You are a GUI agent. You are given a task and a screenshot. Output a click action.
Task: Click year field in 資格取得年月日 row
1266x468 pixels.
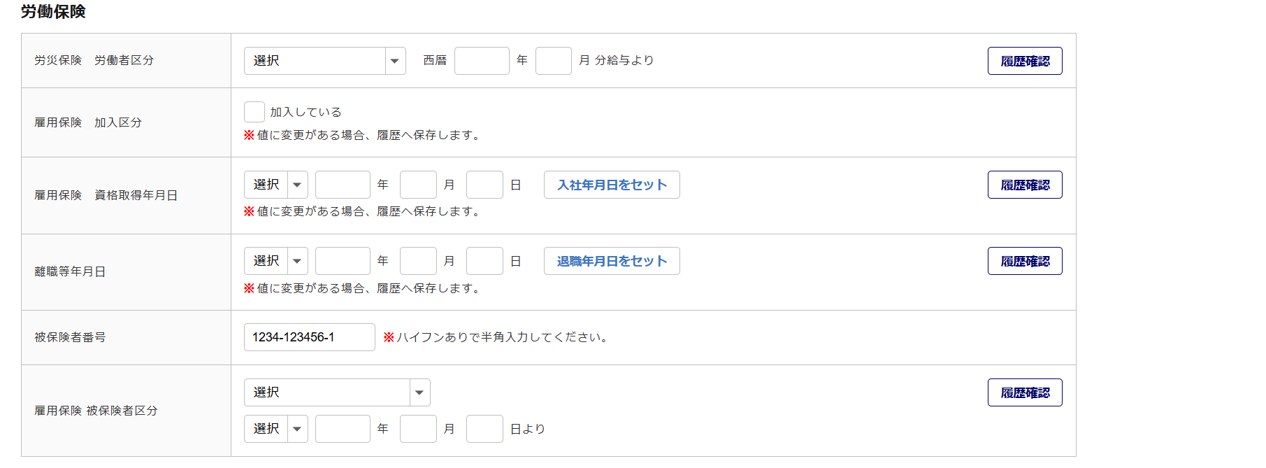pos(342,185)
